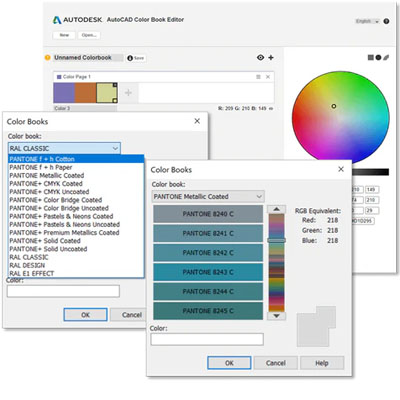Click the top corner handle on the yellow swatch

tap(115, 85)
